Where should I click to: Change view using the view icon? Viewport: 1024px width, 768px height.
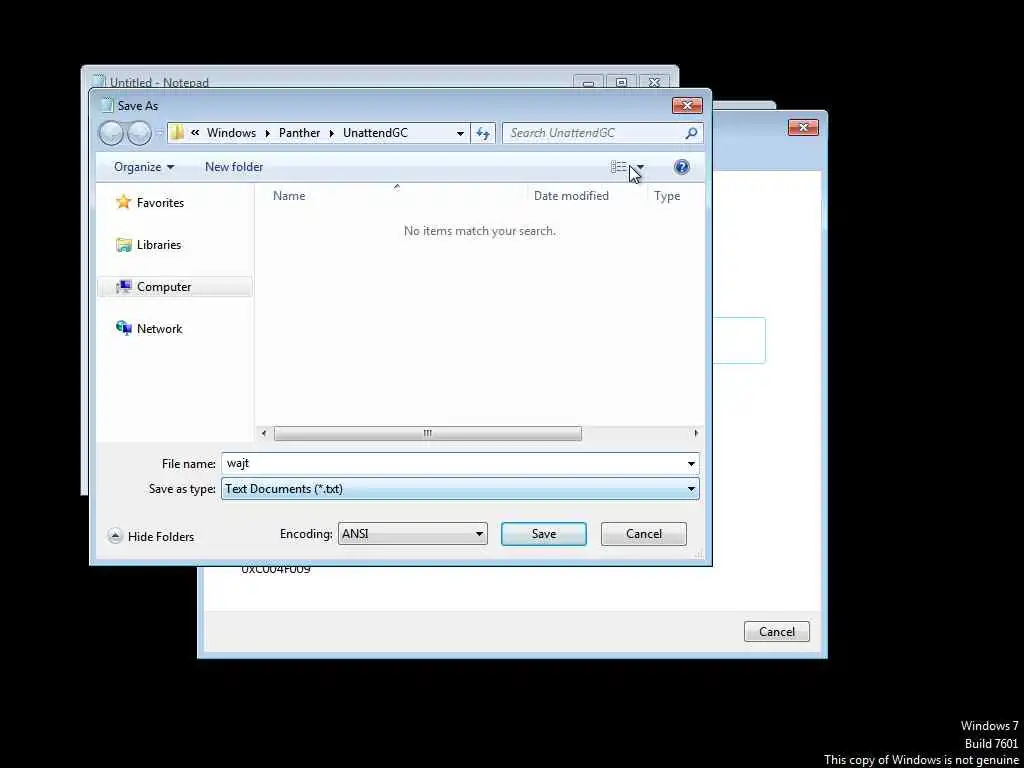click(x=618, y=167)
